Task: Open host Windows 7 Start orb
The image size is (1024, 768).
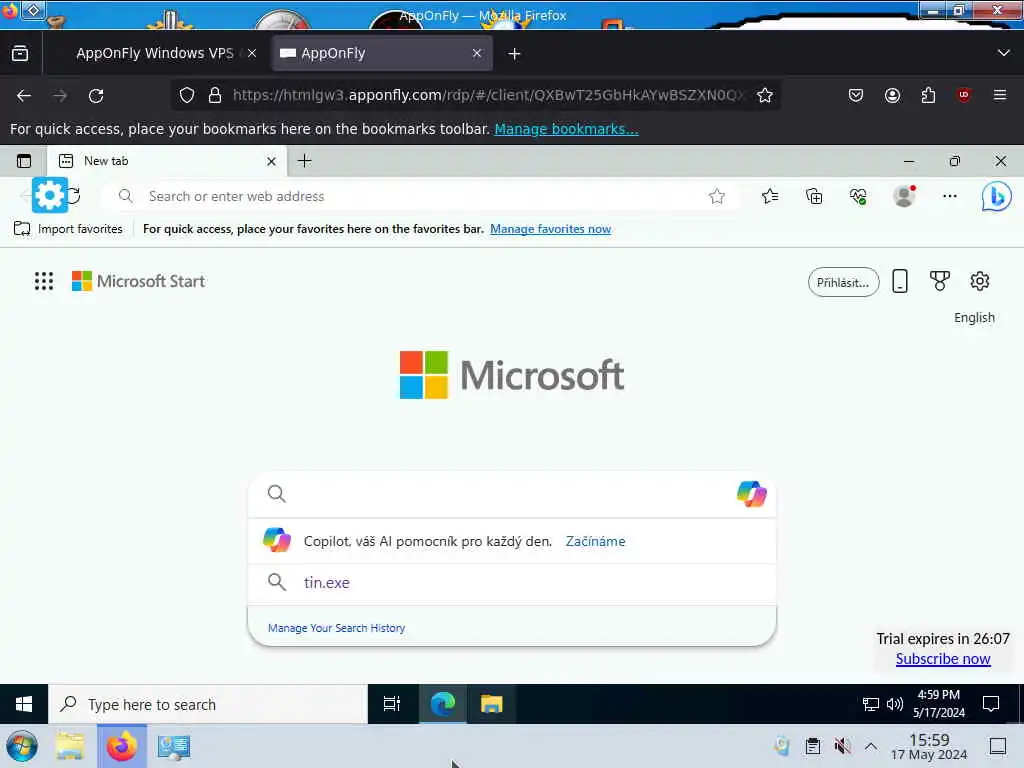Action: [22, 746]
